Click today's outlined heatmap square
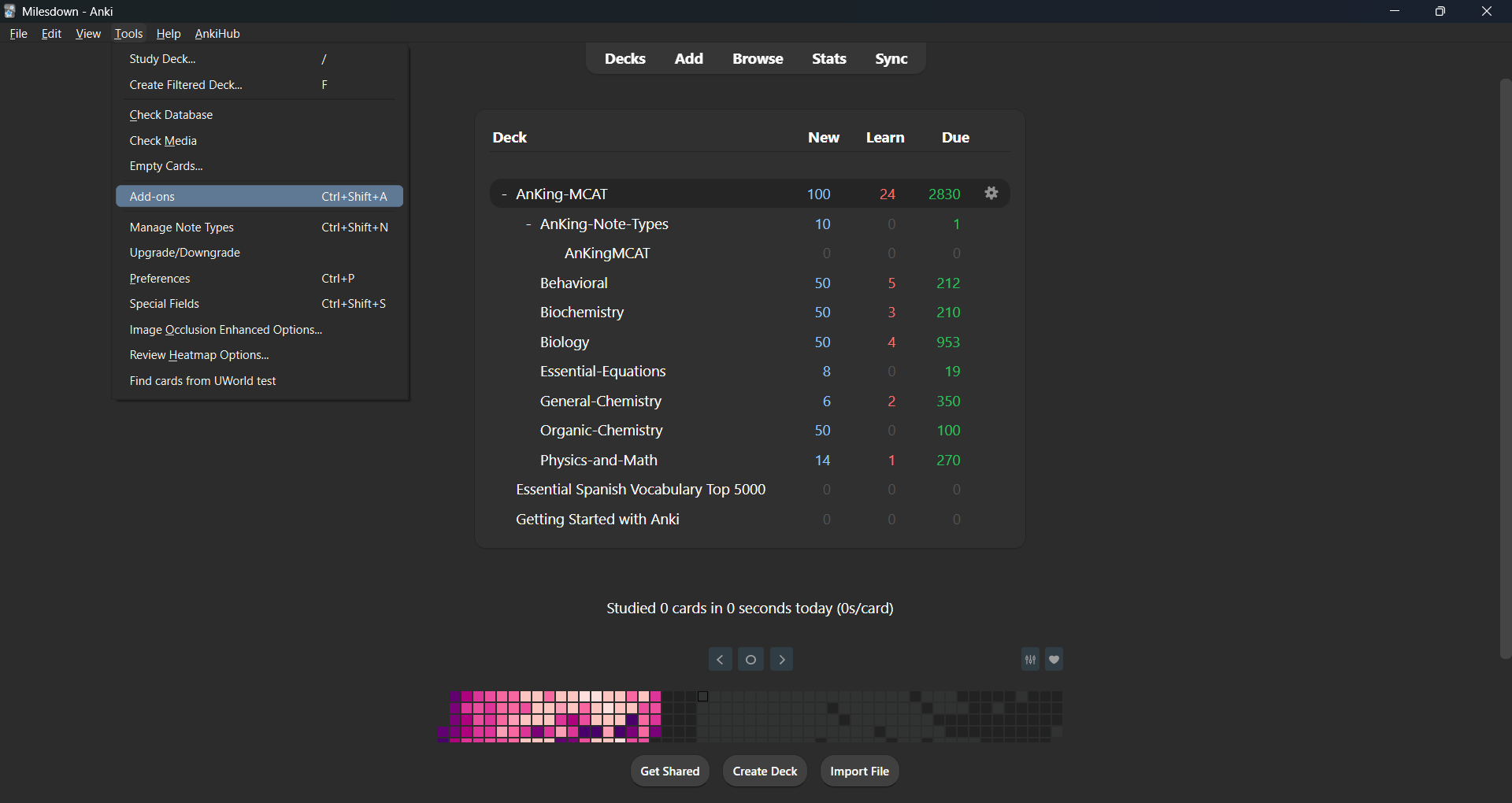Viewport: 1512px width, 803px height. click(x=703, y=697)
